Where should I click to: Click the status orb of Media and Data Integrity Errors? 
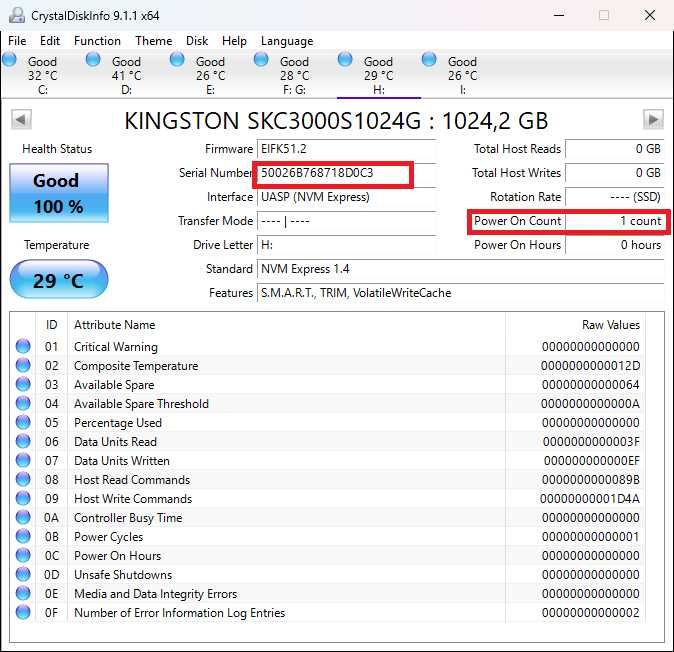[23, 593]
